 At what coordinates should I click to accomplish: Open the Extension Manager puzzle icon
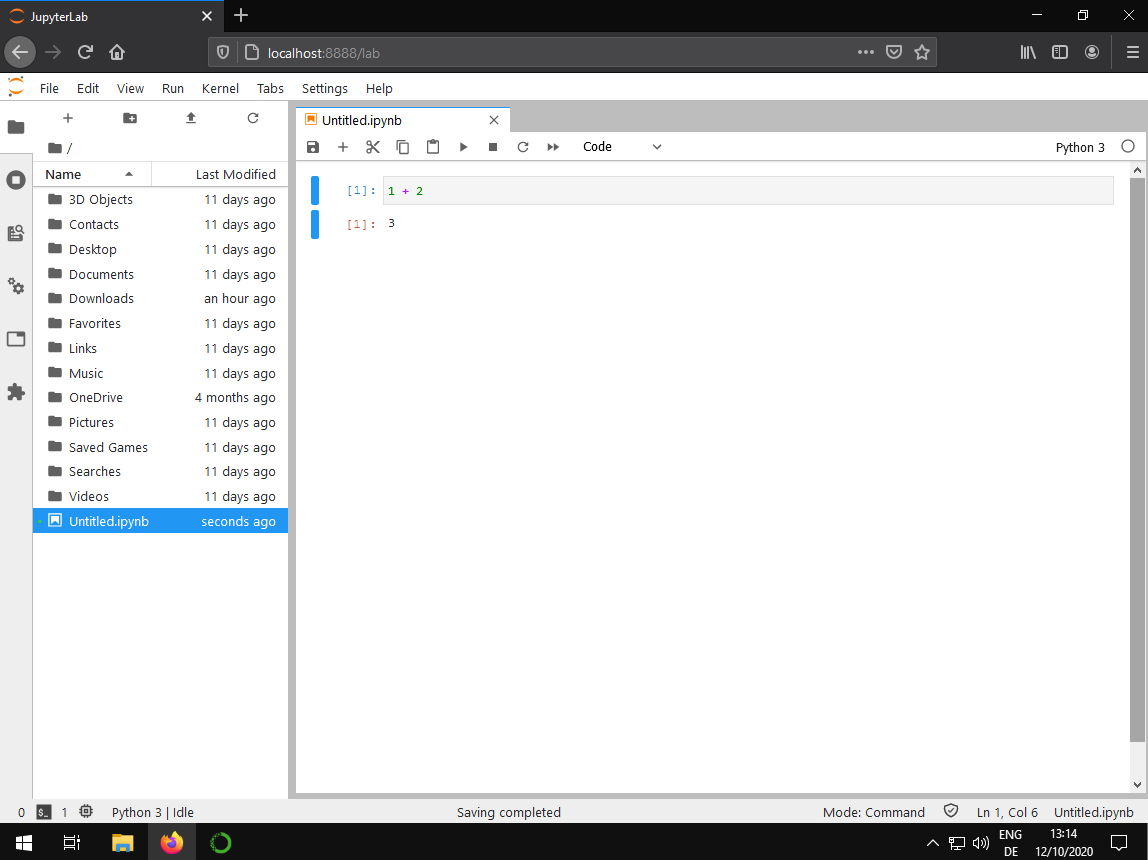(16, 392)
